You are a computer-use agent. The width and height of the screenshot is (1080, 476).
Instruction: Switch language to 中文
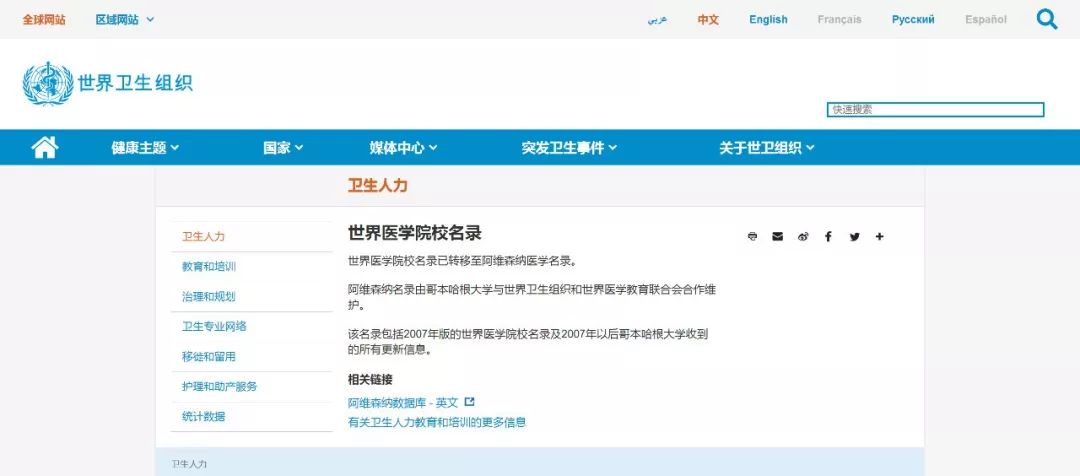(708, 20)
